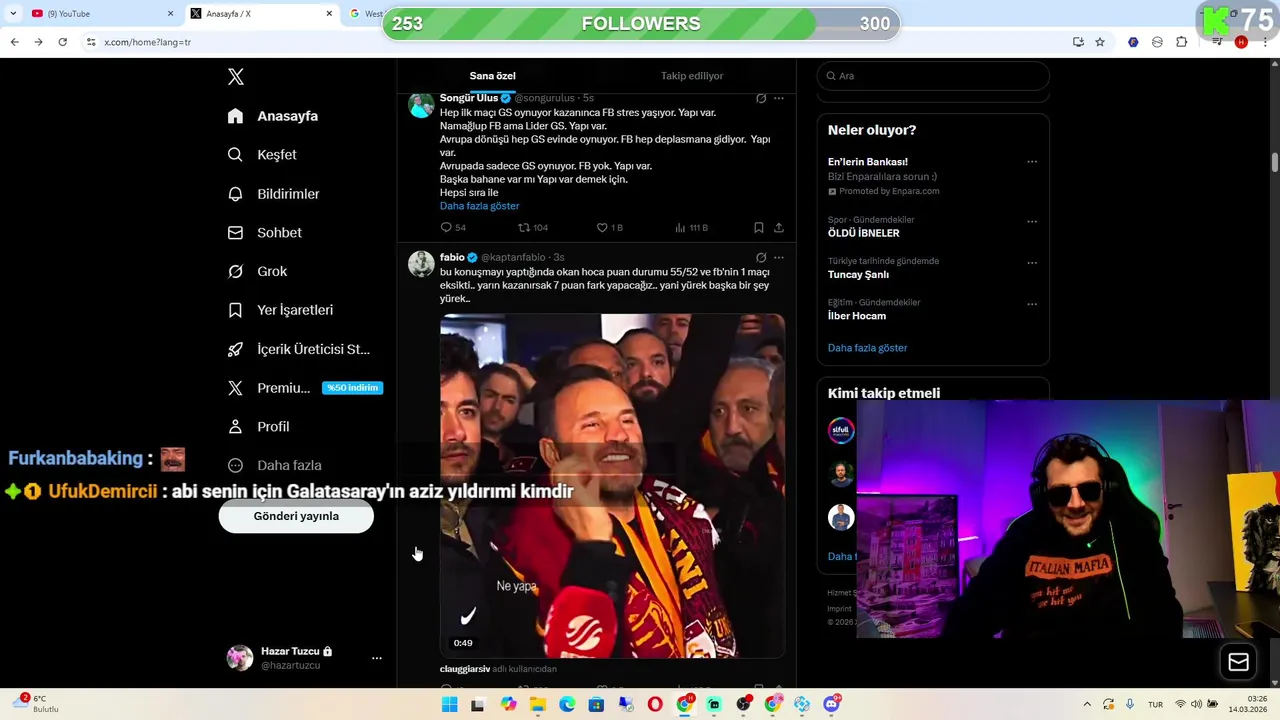
Task: Open Grok from sidebar
Action: coord(257,271)
